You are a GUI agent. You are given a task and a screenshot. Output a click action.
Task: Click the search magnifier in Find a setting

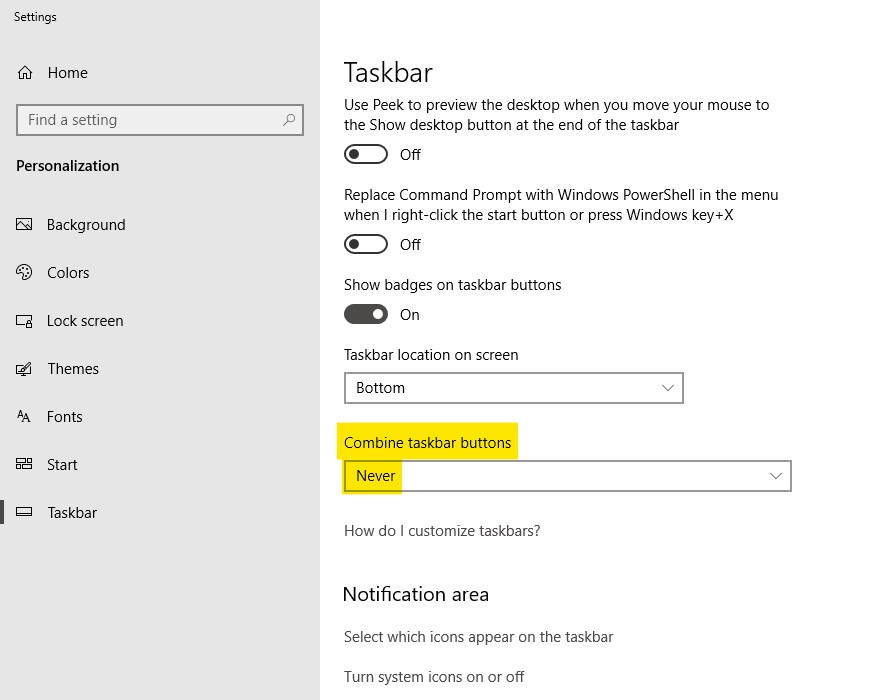(x=288, y=119)
